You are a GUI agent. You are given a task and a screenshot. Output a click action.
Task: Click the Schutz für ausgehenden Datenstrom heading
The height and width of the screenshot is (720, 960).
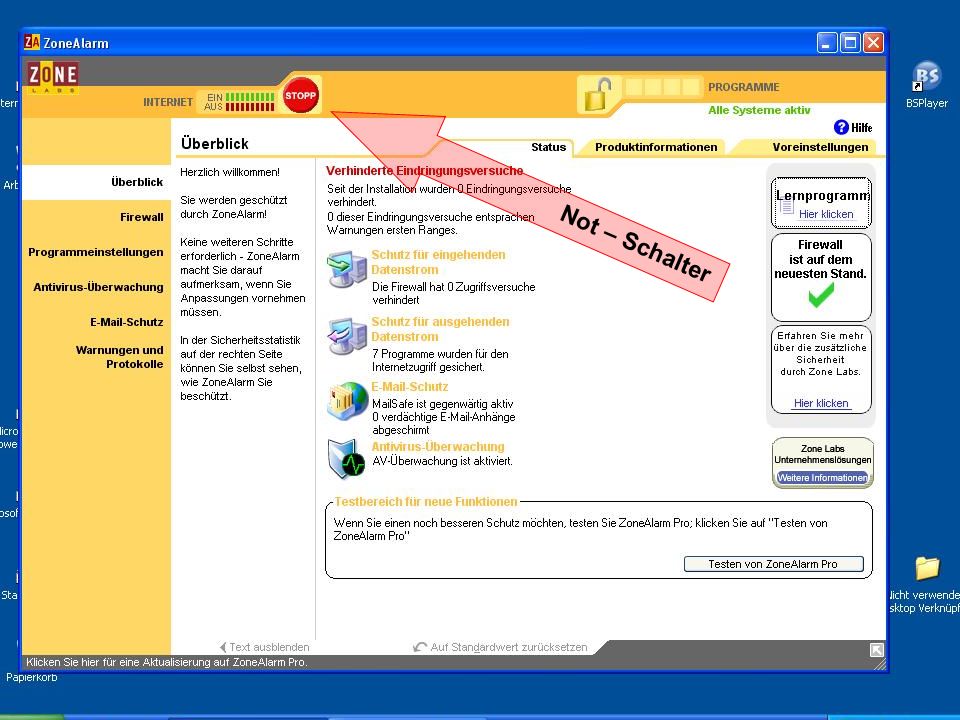click(440, 329)
